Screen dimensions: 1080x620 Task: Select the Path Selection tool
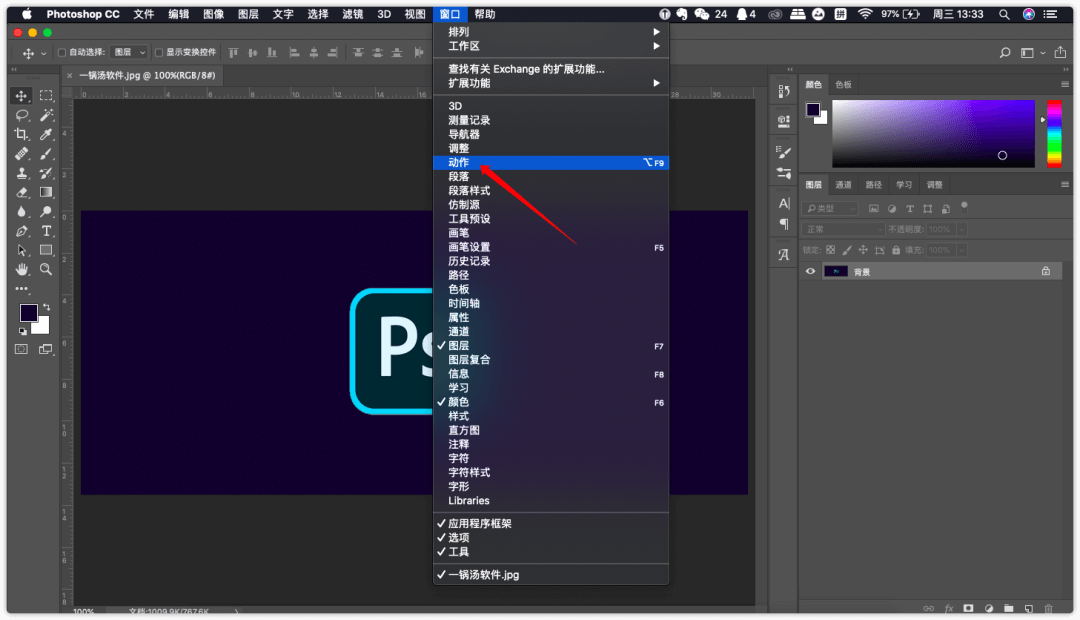tap(21, 250)
